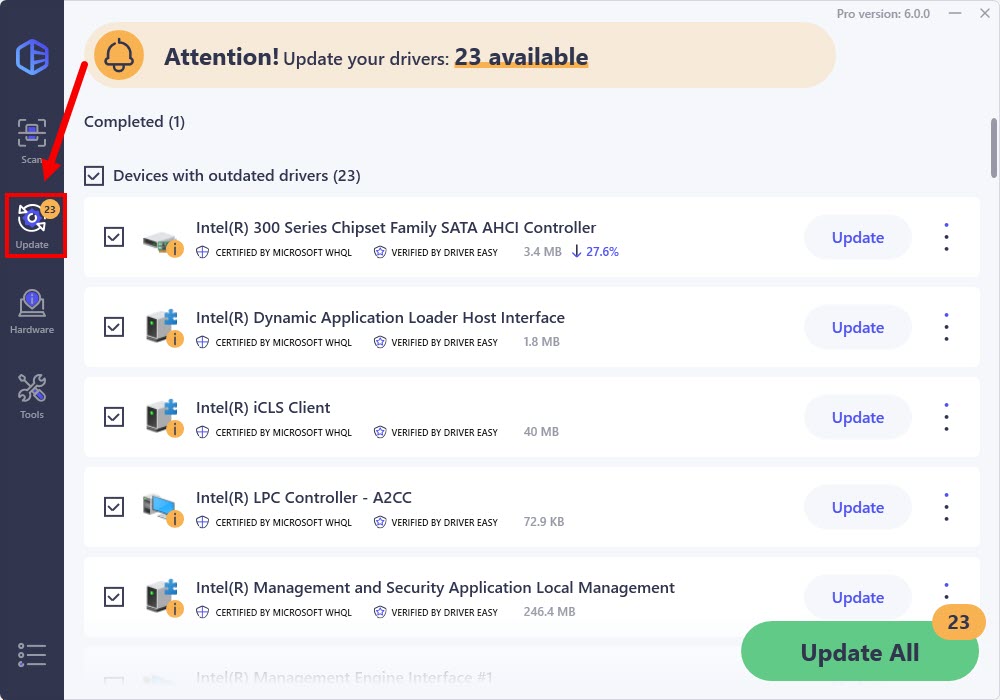1000x700 pixels.
Task: Open more options for SATA AHCI Controller
Action: click(x=946, y=237)
